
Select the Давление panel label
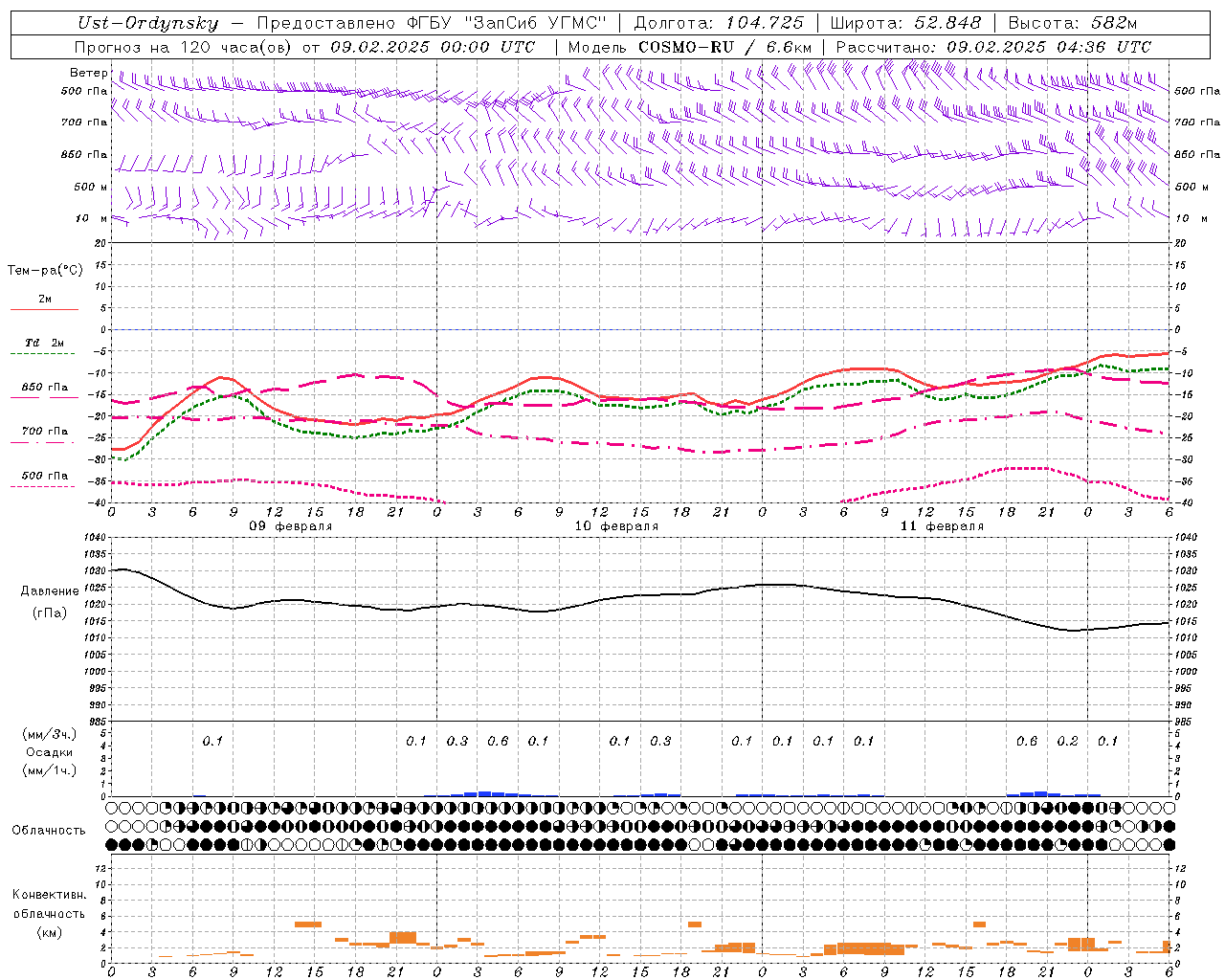[x=50, y=591]
